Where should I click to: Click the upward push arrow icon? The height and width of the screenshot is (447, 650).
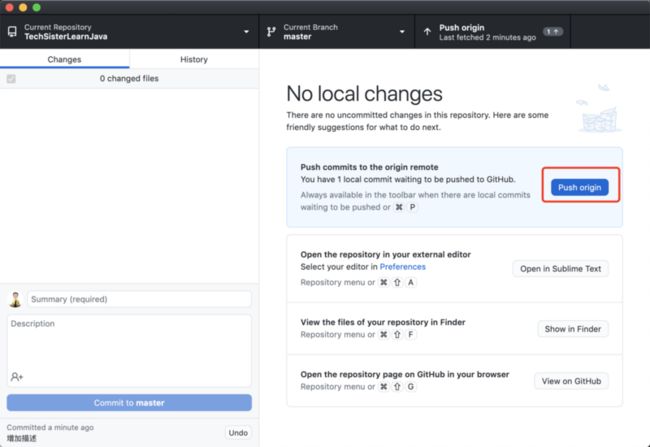click(427, 32)
